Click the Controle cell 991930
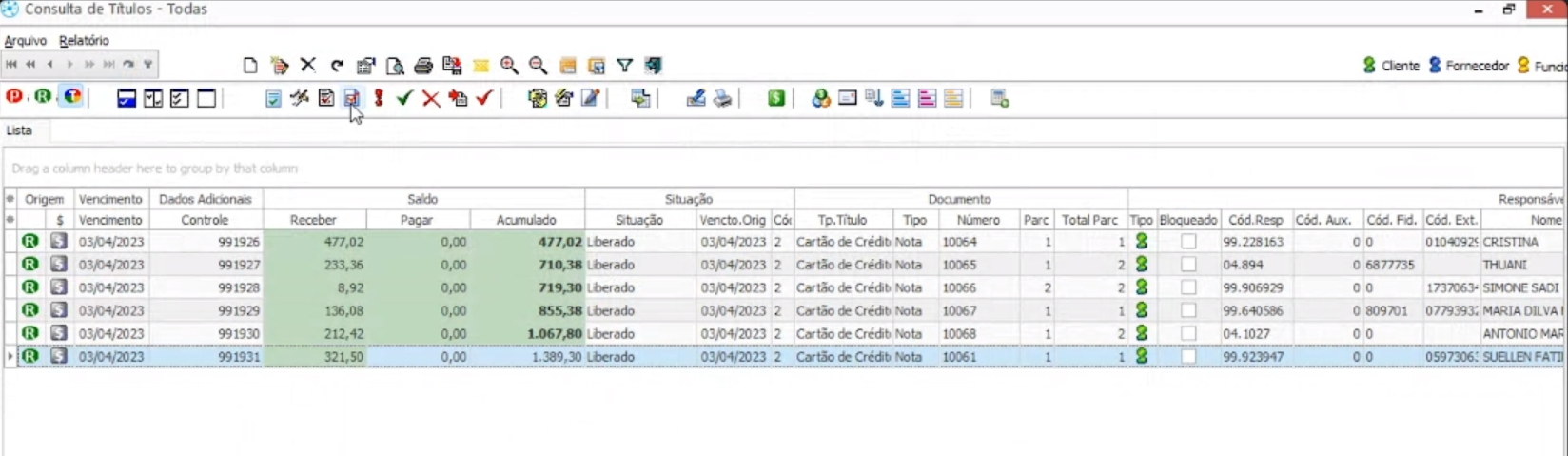Viewport: 1568px width, 456px height. coord(206,333)
